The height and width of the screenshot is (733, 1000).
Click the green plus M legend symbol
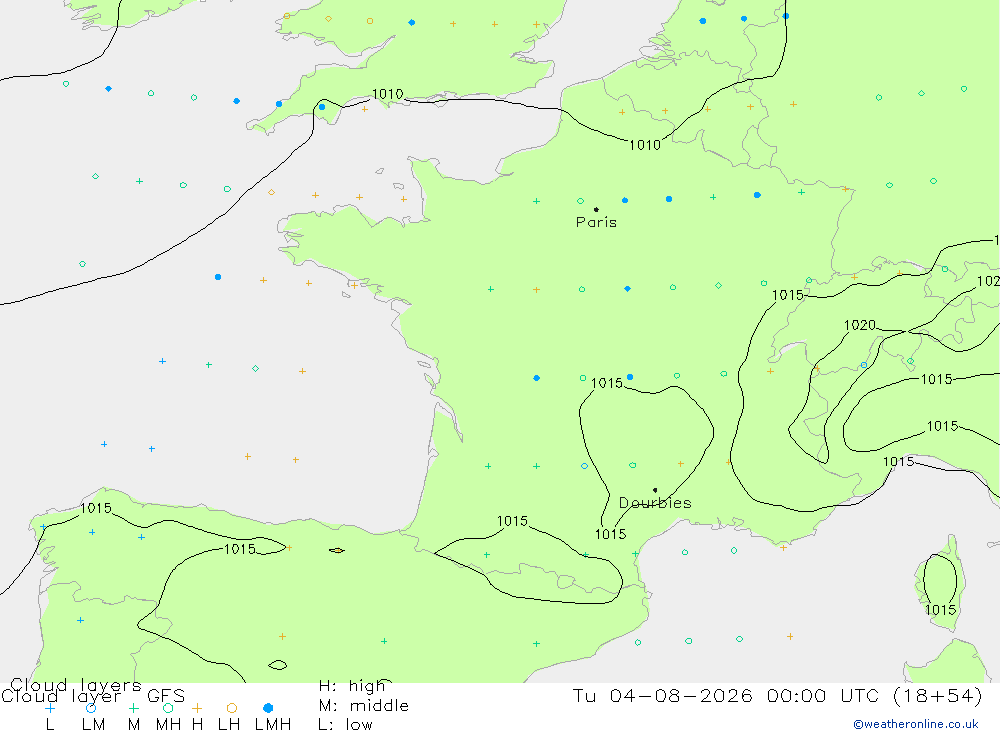point(133,708)
